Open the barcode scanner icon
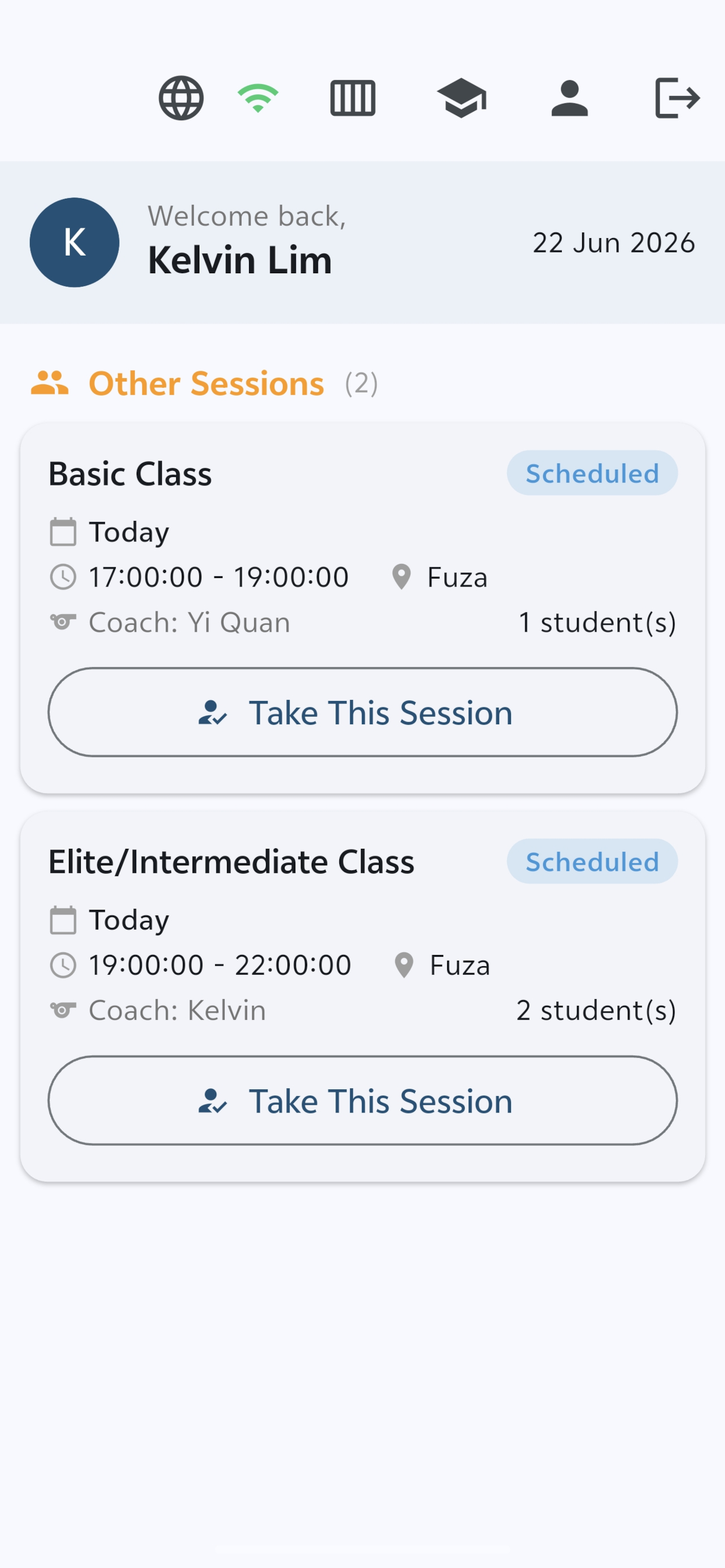The image size is (725, 1568). tap(353, 98)
